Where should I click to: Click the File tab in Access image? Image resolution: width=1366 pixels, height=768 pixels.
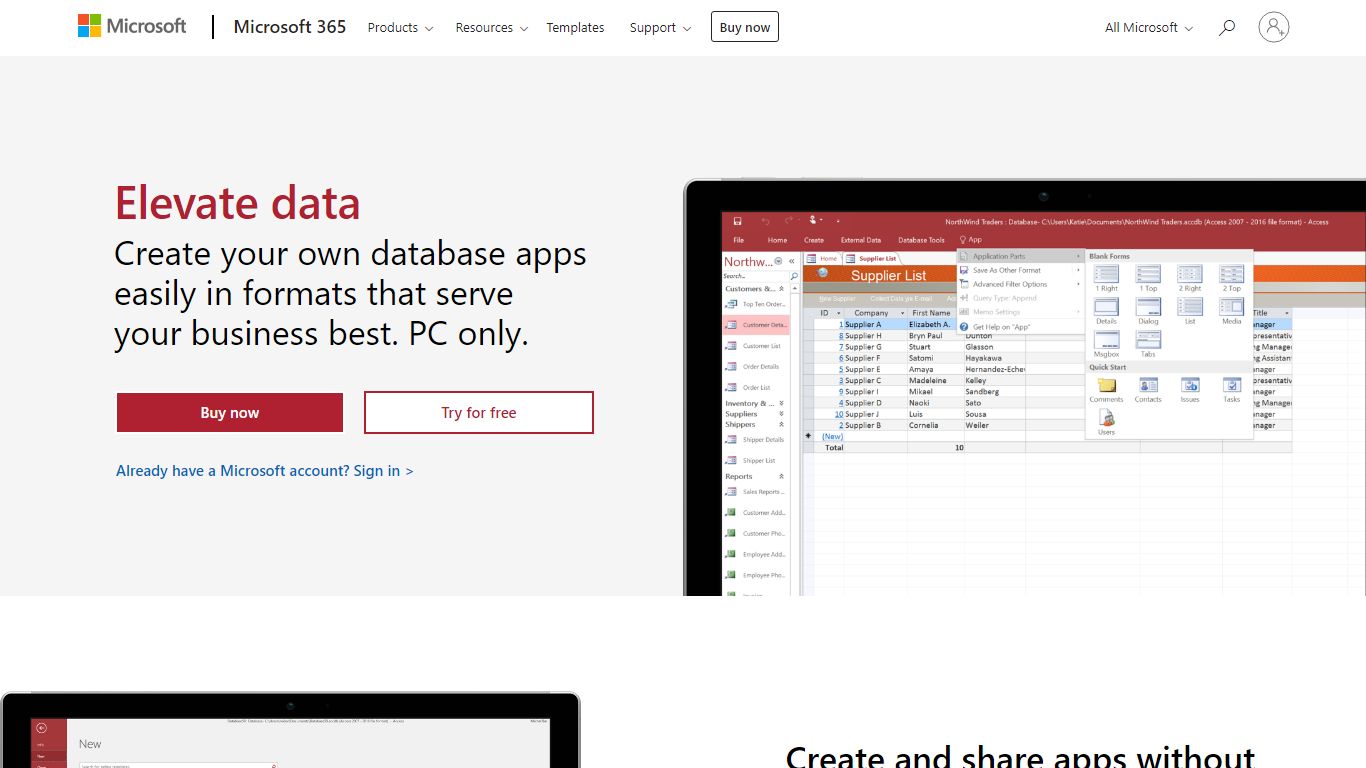click(x=739, y=240)
